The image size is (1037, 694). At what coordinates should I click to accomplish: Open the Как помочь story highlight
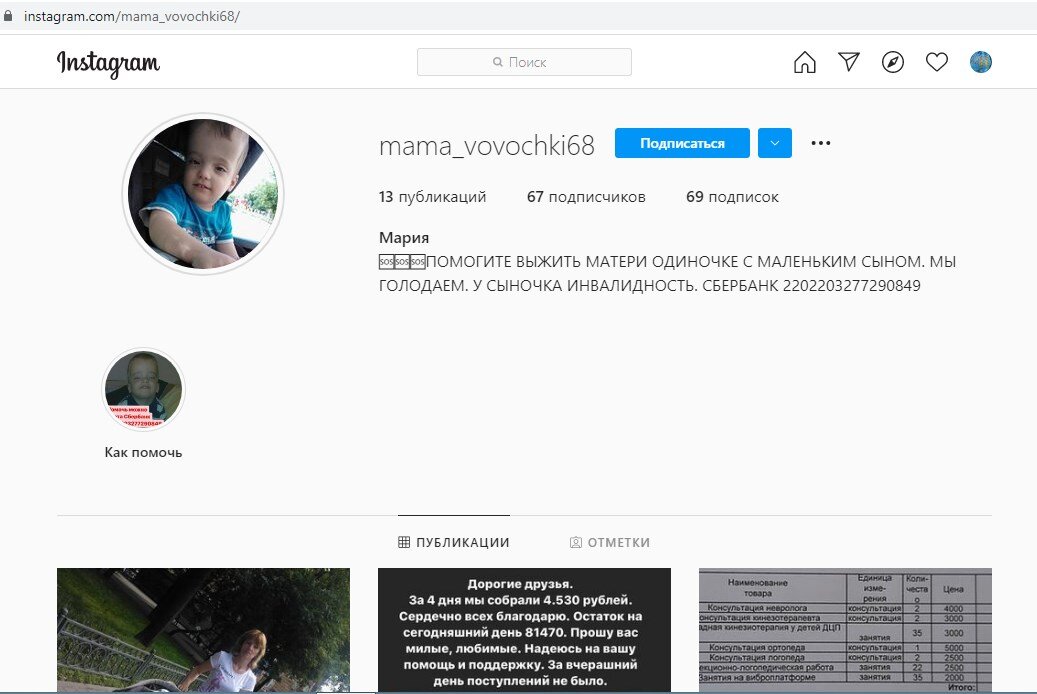(x=144, y=390)
